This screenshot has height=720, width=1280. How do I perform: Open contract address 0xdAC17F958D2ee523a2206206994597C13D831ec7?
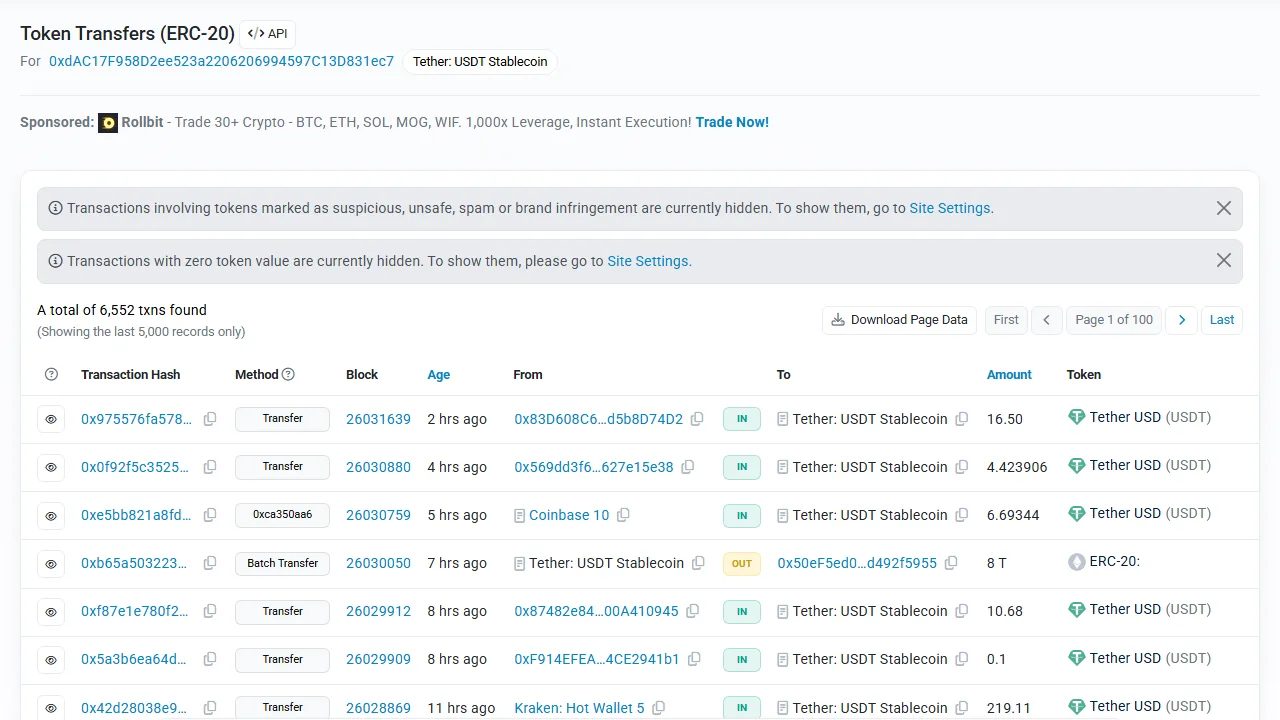pos(221,61)
